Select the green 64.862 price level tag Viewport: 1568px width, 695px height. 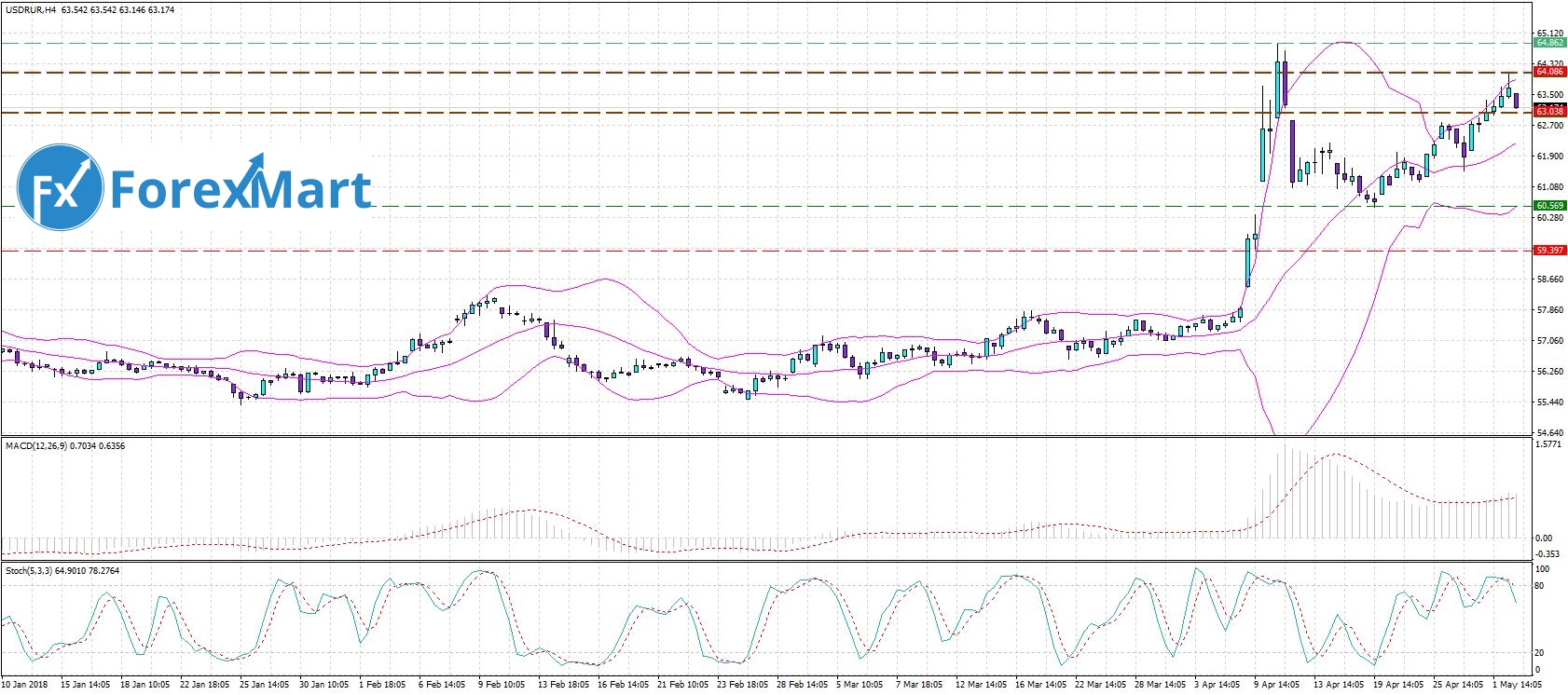pos(1550,43)
